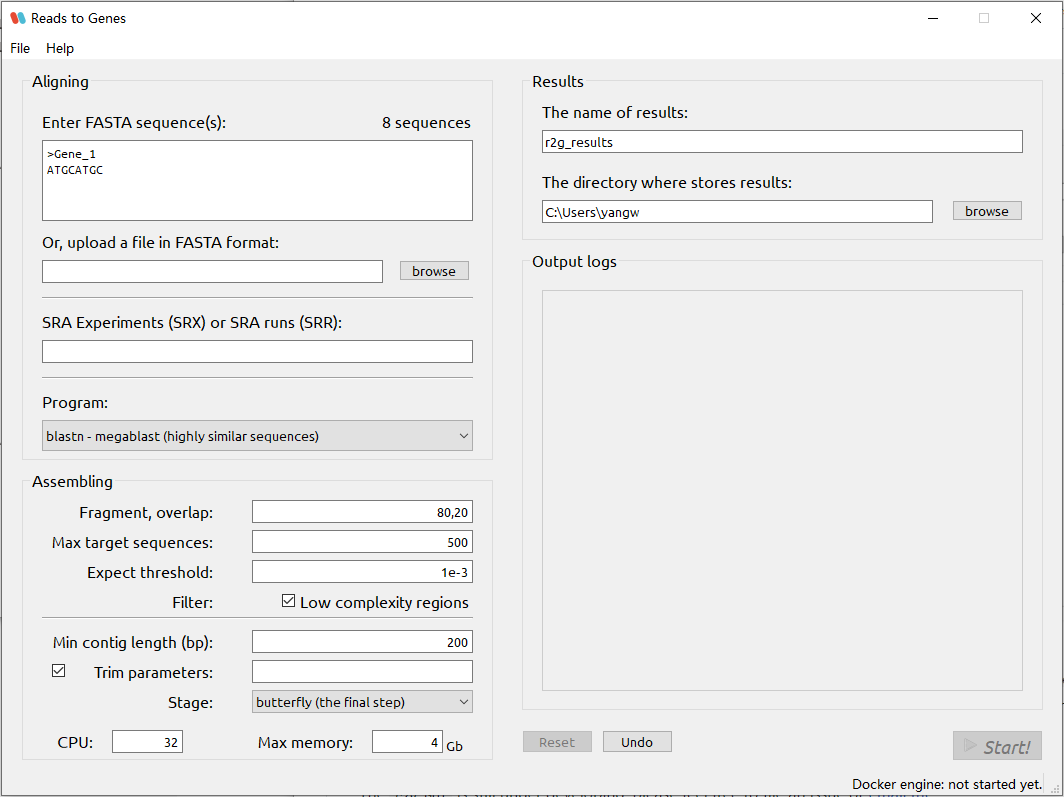1064x797 pixels.
Task: Expand the blastn megablast program selector
Action: tap(256, 435)
